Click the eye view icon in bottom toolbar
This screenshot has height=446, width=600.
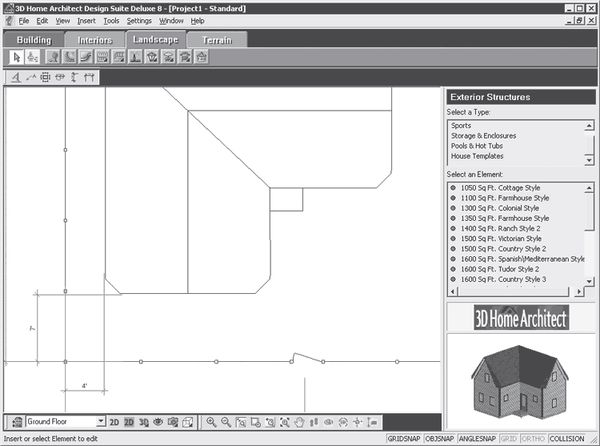158,422
